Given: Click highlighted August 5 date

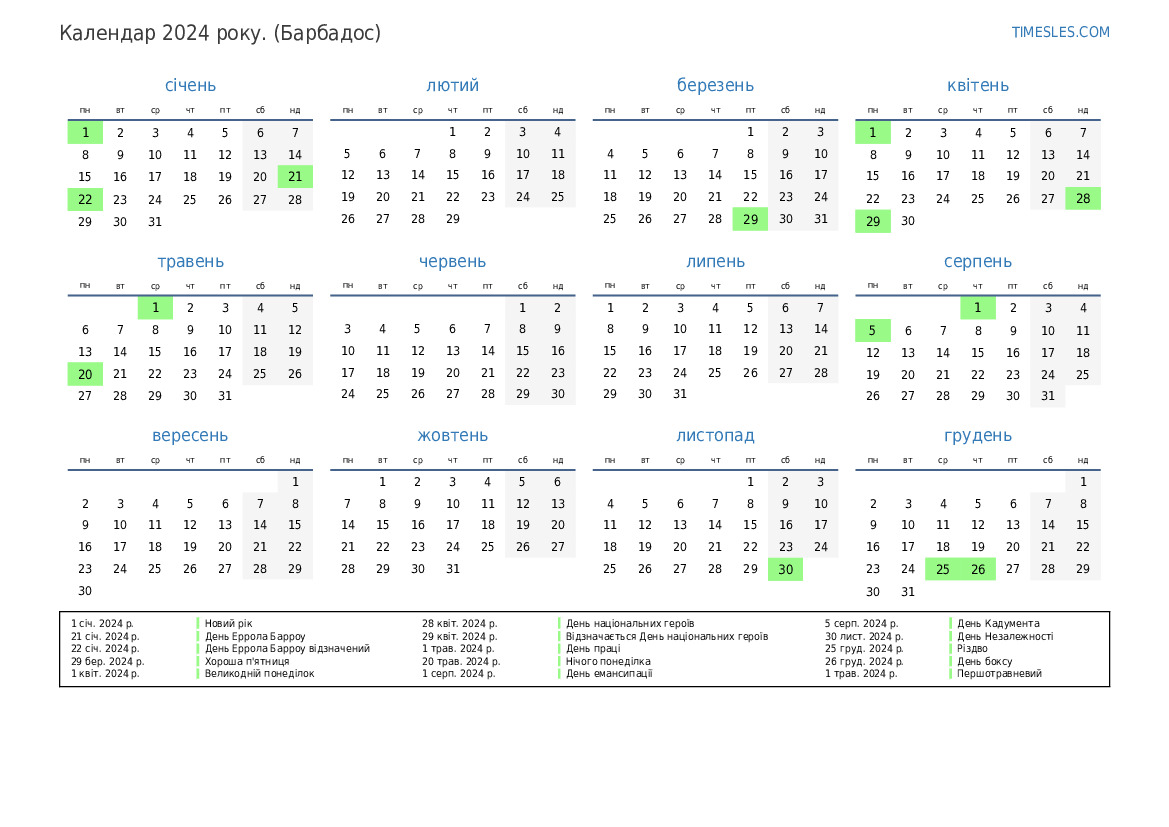Looking at the screenshot, I should [873, 330].
